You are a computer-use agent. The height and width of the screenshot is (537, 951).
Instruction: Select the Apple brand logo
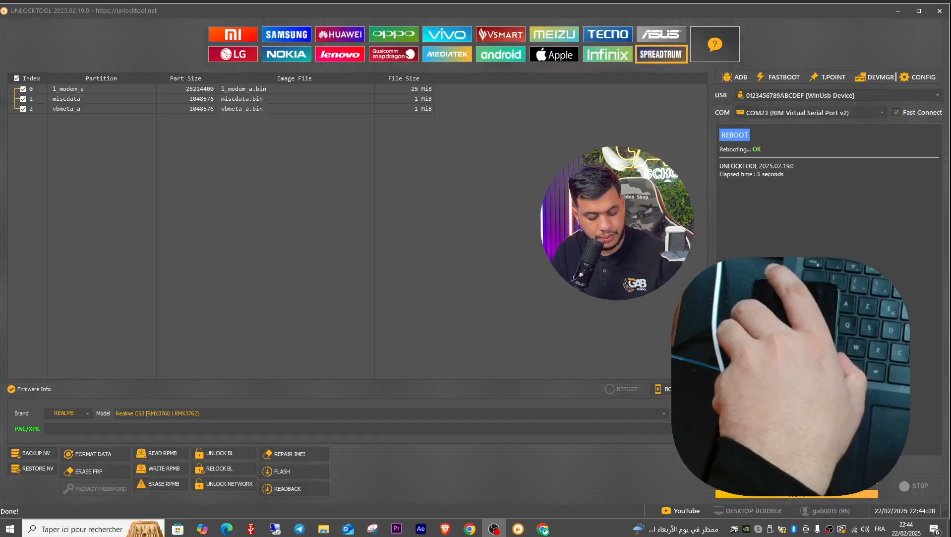[554, 54]
